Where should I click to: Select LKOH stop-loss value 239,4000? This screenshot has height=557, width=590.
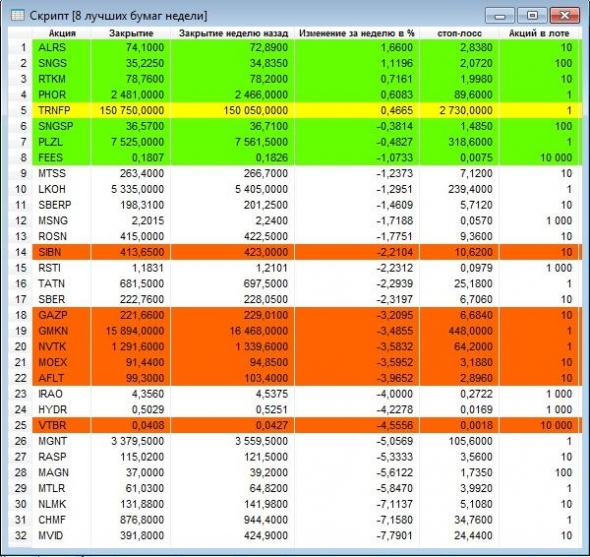(470, 189)
